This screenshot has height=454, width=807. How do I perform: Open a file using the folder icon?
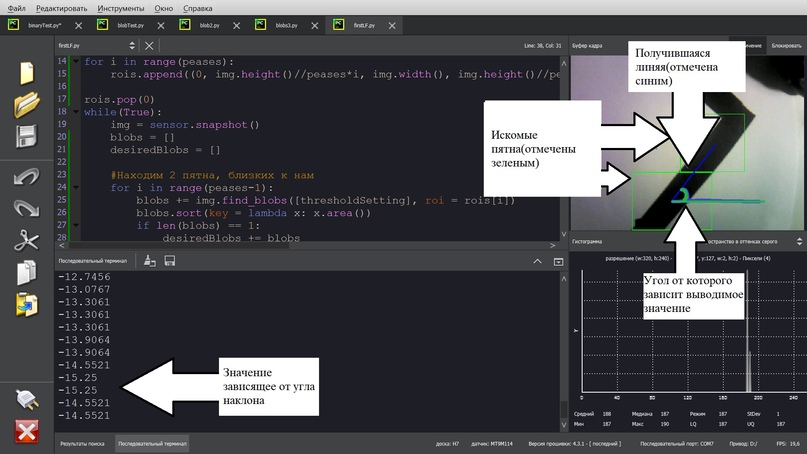[26, 104]
